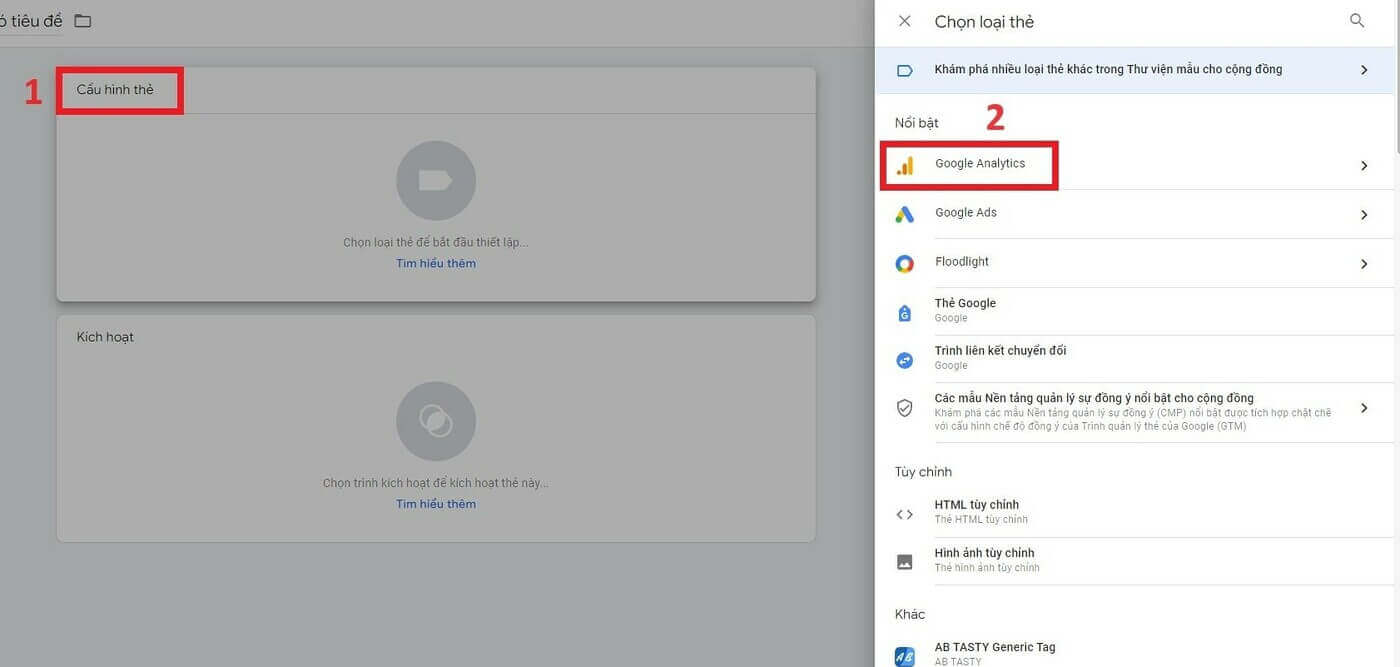Select Floodlight tag type

pos(1134,263)
